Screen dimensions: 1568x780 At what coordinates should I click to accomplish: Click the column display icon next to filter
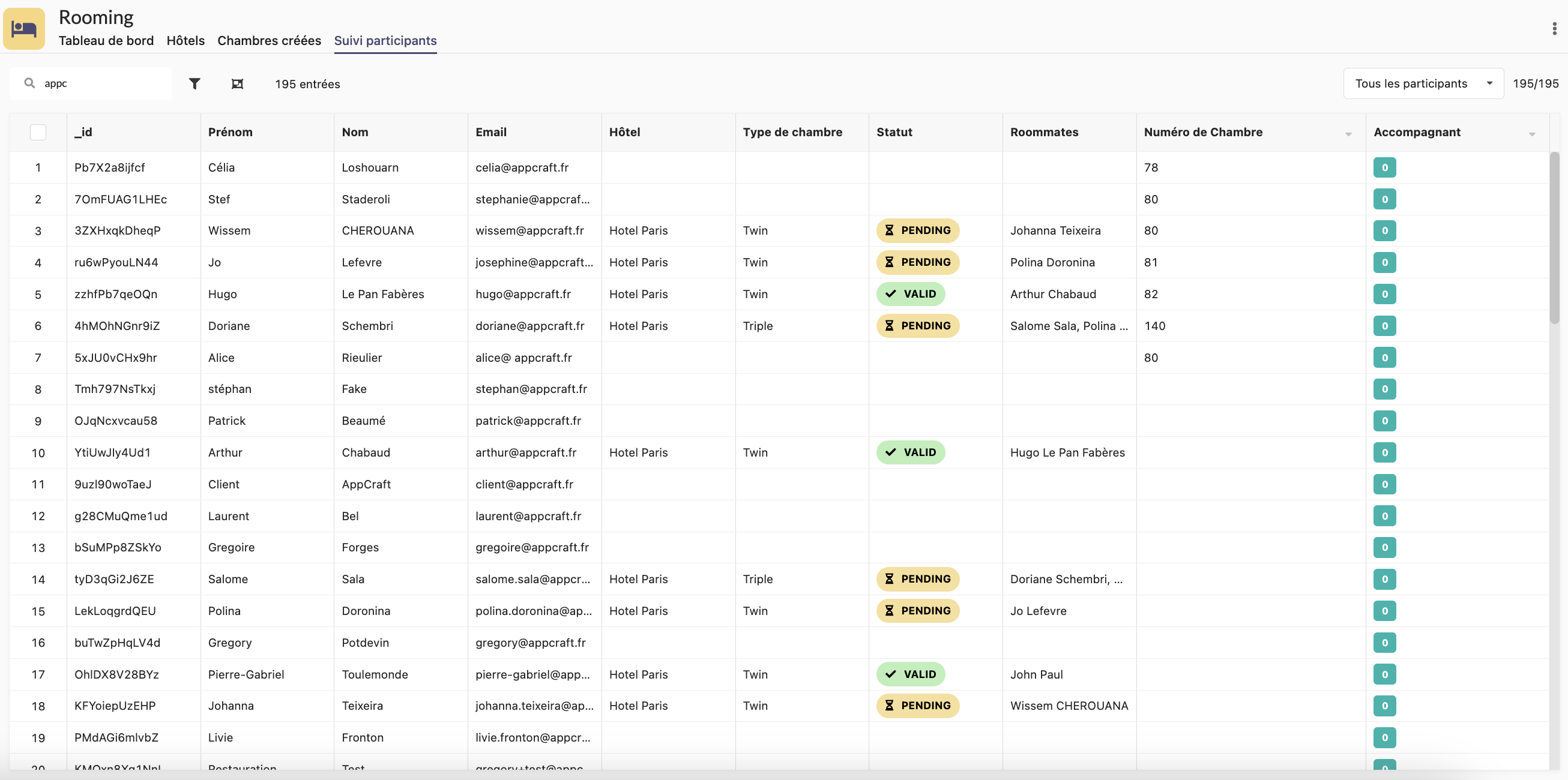point(237,84)
